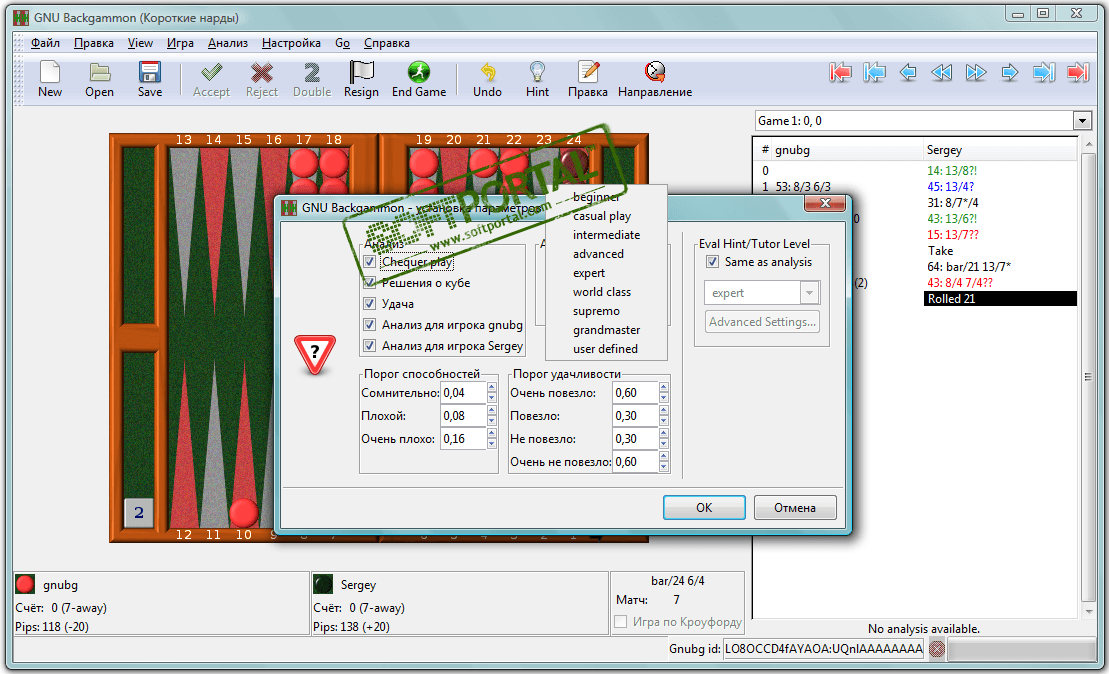Open the Правка menu
The width and height of the screenshot is (1109, 674).
coord(94,43)
